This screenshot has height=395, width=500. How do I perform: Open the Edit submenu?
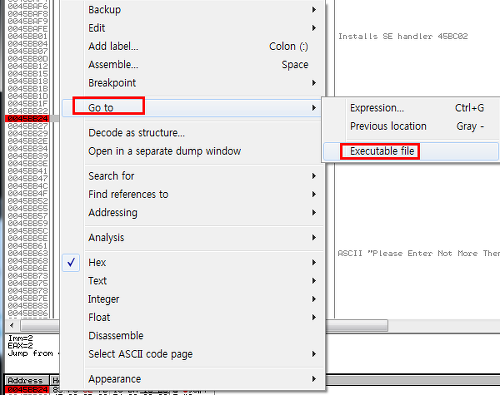point(193,28)
